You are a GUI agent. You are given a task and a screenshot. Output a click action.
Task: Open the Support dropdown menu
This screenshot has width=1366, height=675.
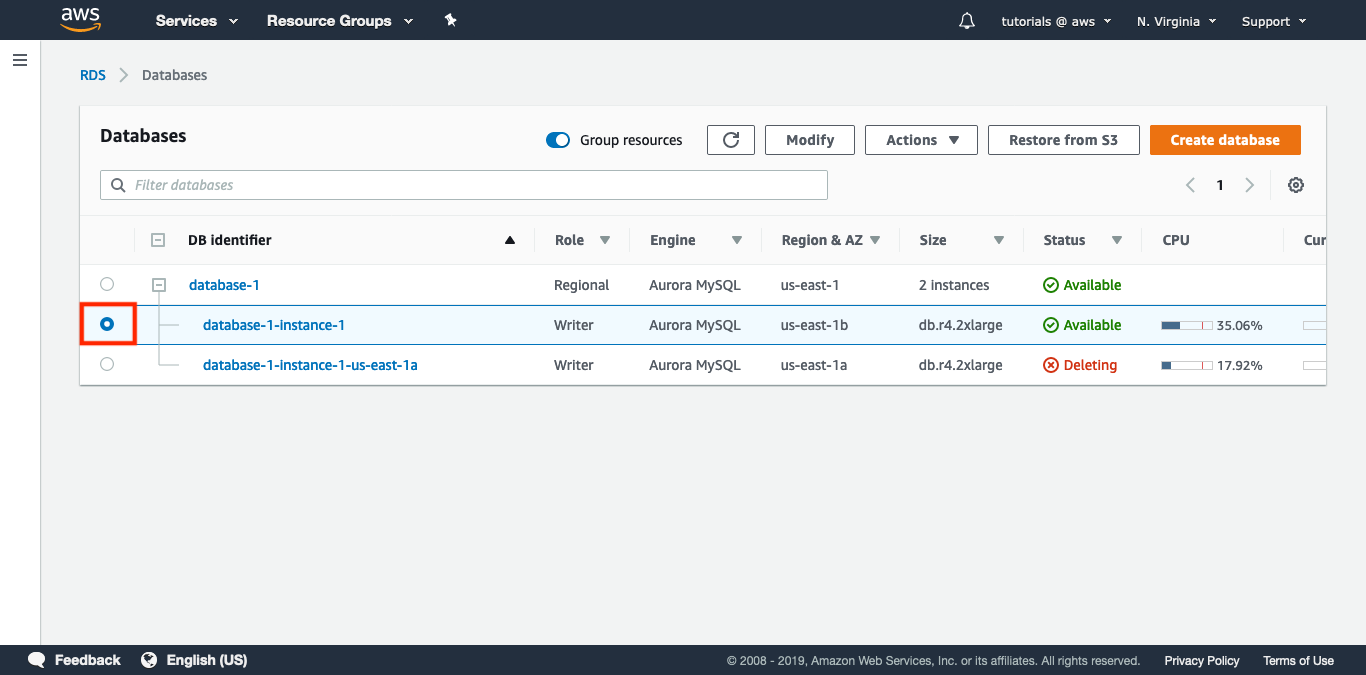coord(1274,21)
